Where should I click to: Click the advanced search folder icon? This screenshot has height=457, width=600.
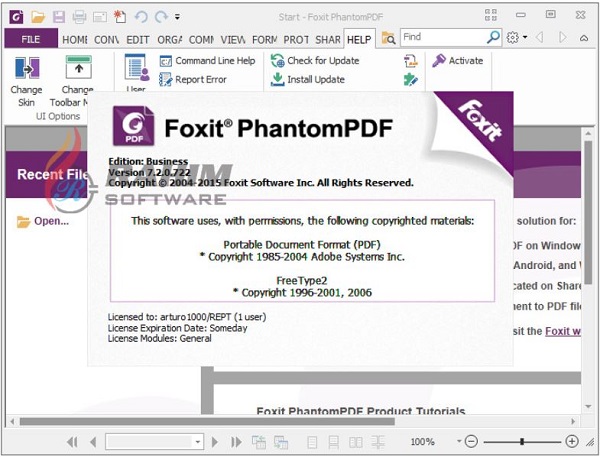[x=388, y=38]
